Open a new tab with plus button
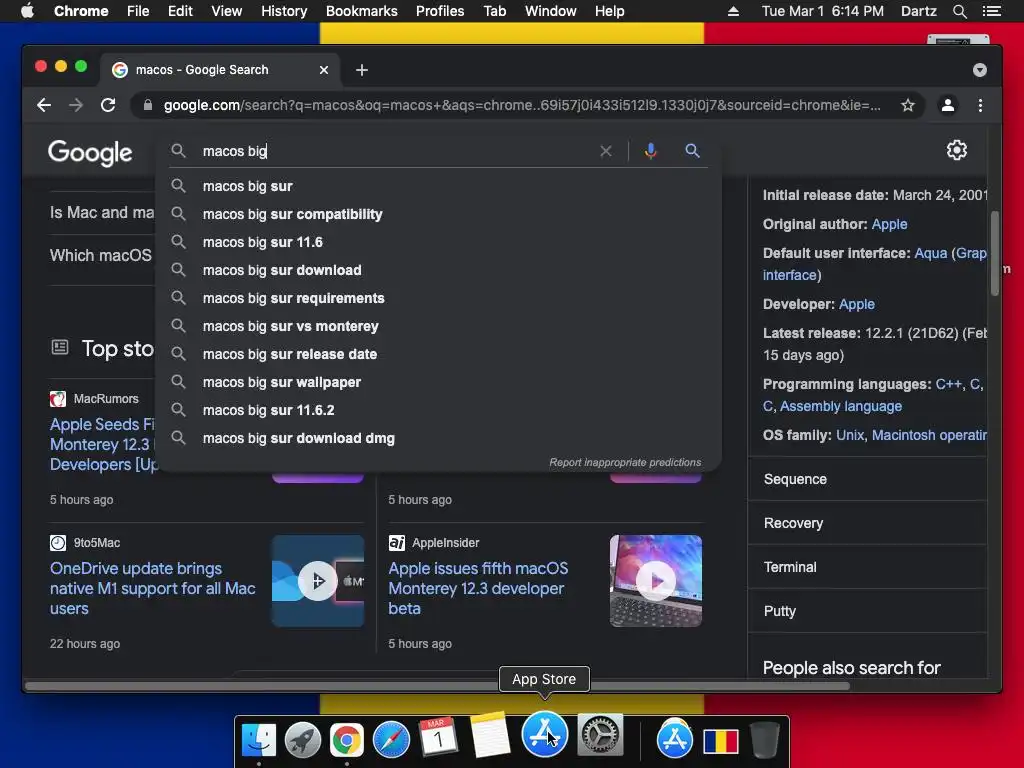The width and height of the screenshot is (1024, 768). point(362,70)
